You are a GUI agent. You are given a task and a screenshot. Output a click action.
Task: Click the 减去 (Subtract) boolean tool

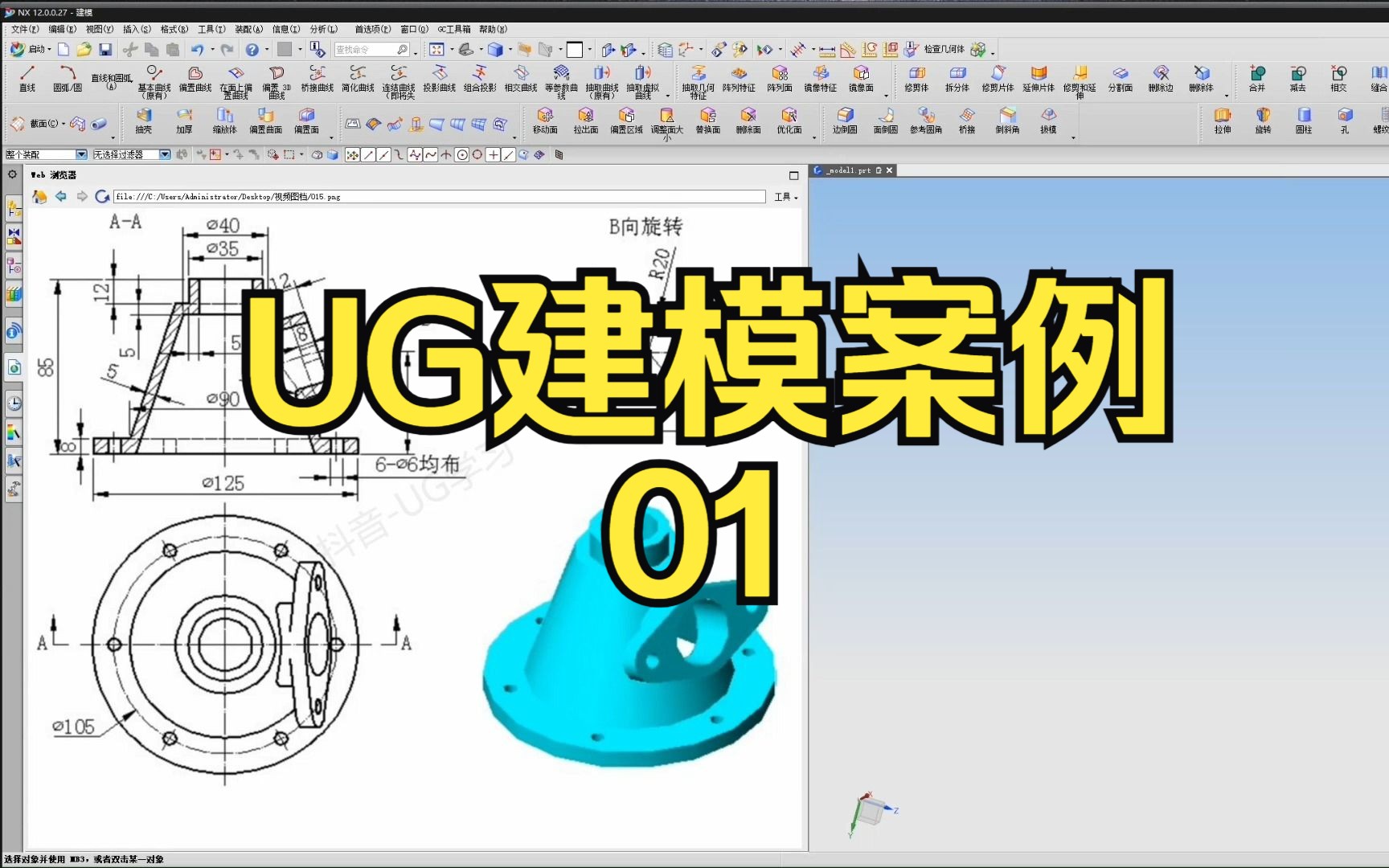[x=1297, y=76]
